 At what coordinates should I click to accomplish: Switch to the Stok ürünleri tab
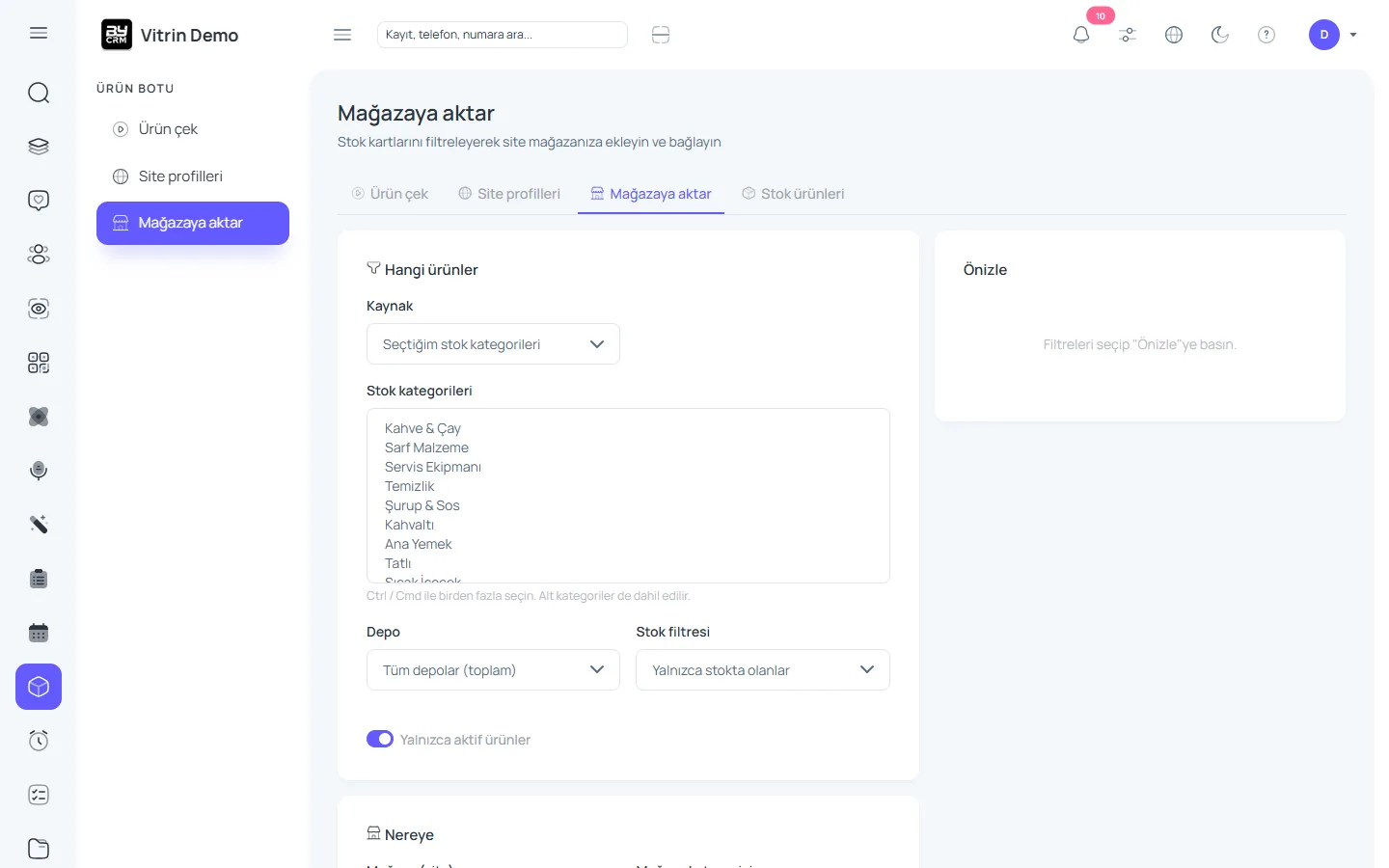coord(793,194)
